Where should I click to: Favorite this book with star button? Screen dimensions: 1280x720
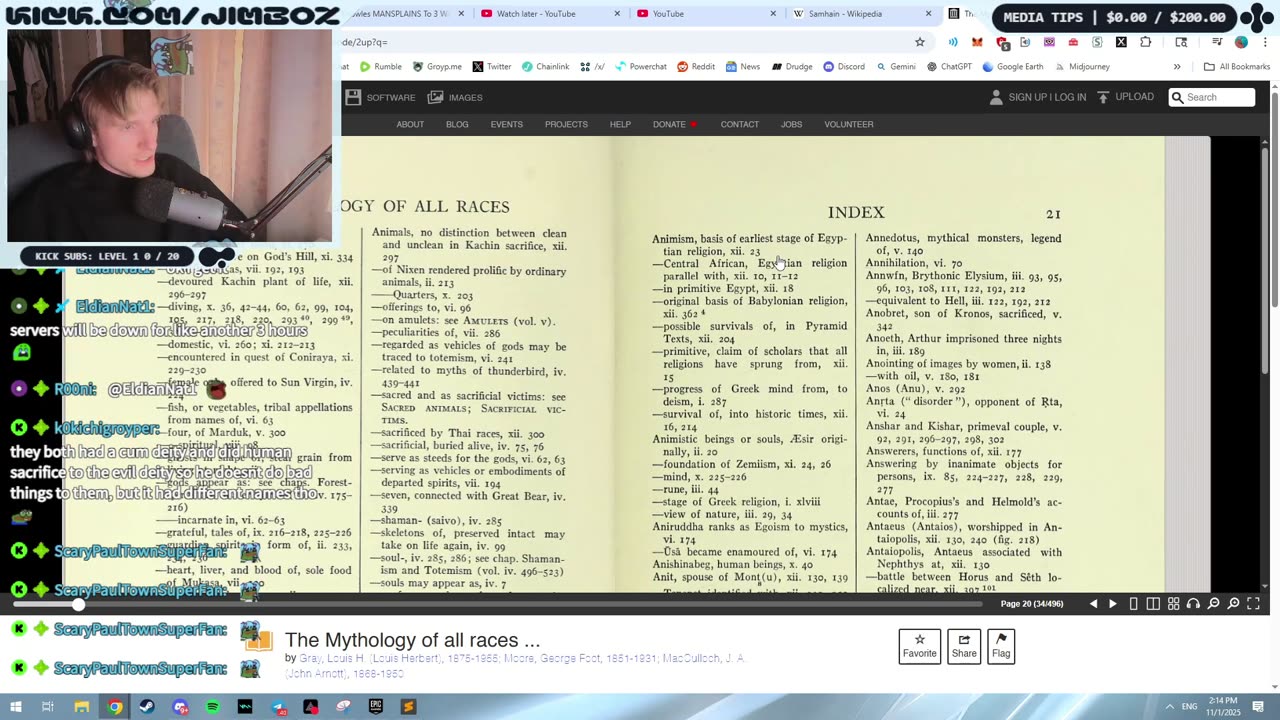(x=919, y=646)
